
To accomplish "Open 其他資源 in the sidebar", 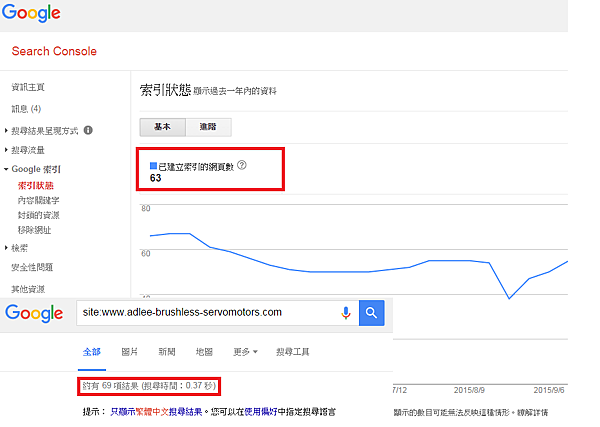I will 28,289.
